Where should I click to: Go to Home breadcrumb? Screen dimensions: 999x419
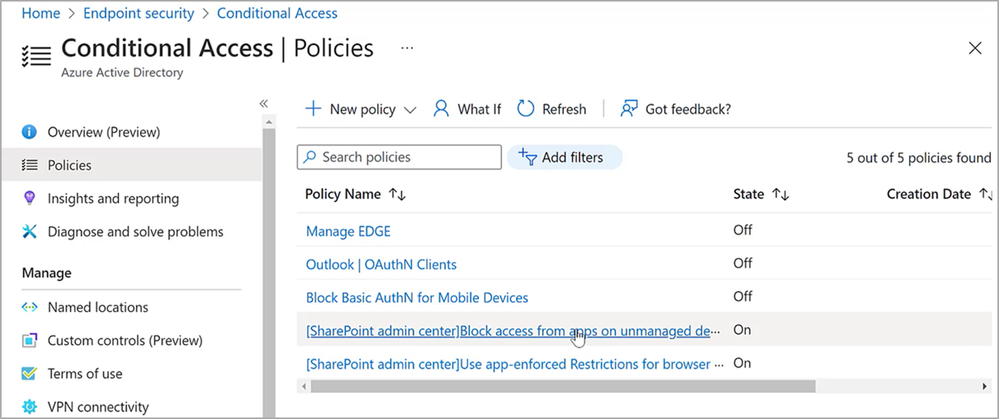[41, 13]
